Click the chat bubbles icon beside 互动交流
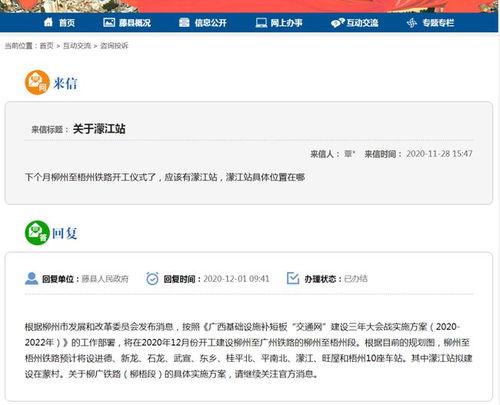Image resolution: width=500 pixels, height=405 pixels. tap(338, 23)
